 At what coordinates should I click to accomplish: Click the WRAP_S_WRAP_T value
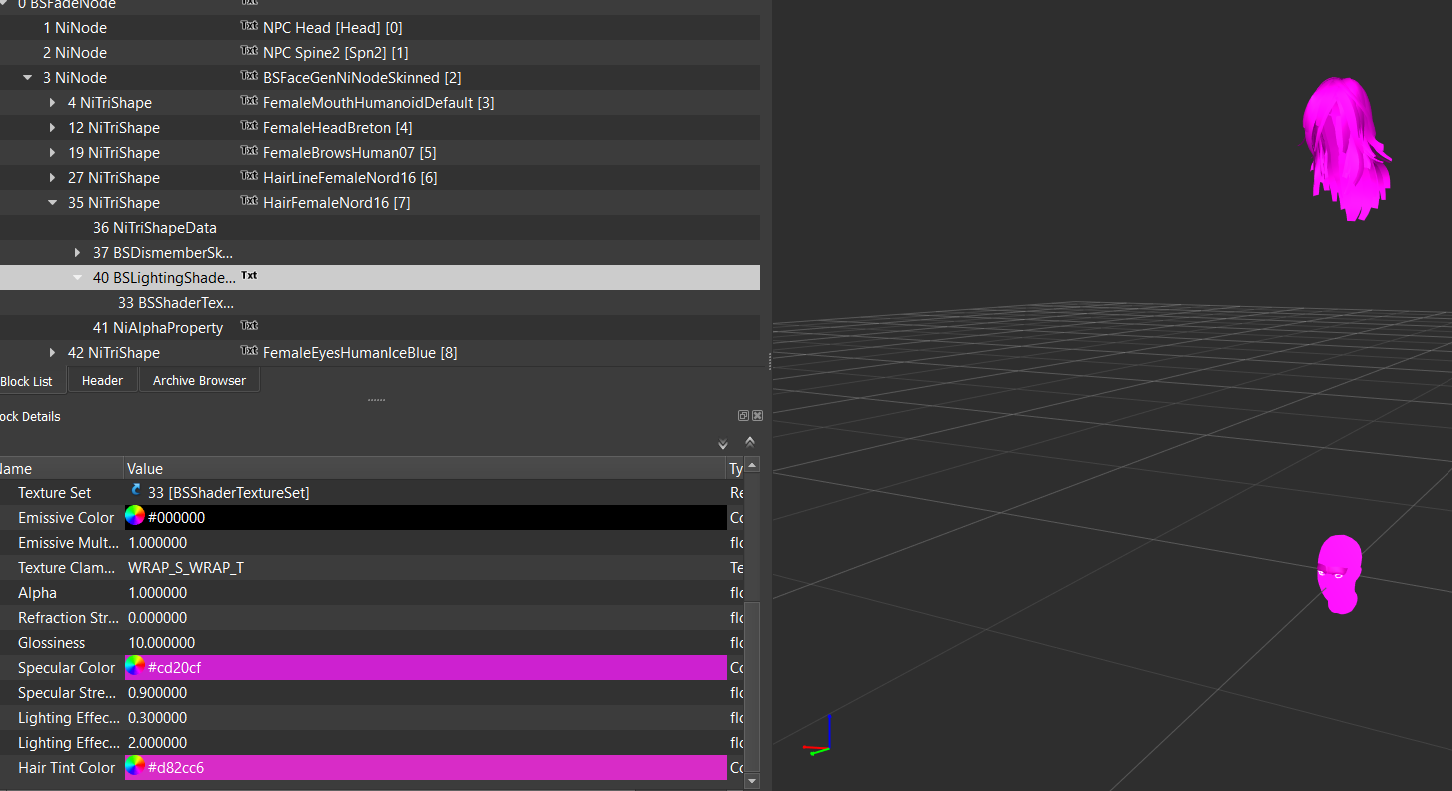(186, 567)
